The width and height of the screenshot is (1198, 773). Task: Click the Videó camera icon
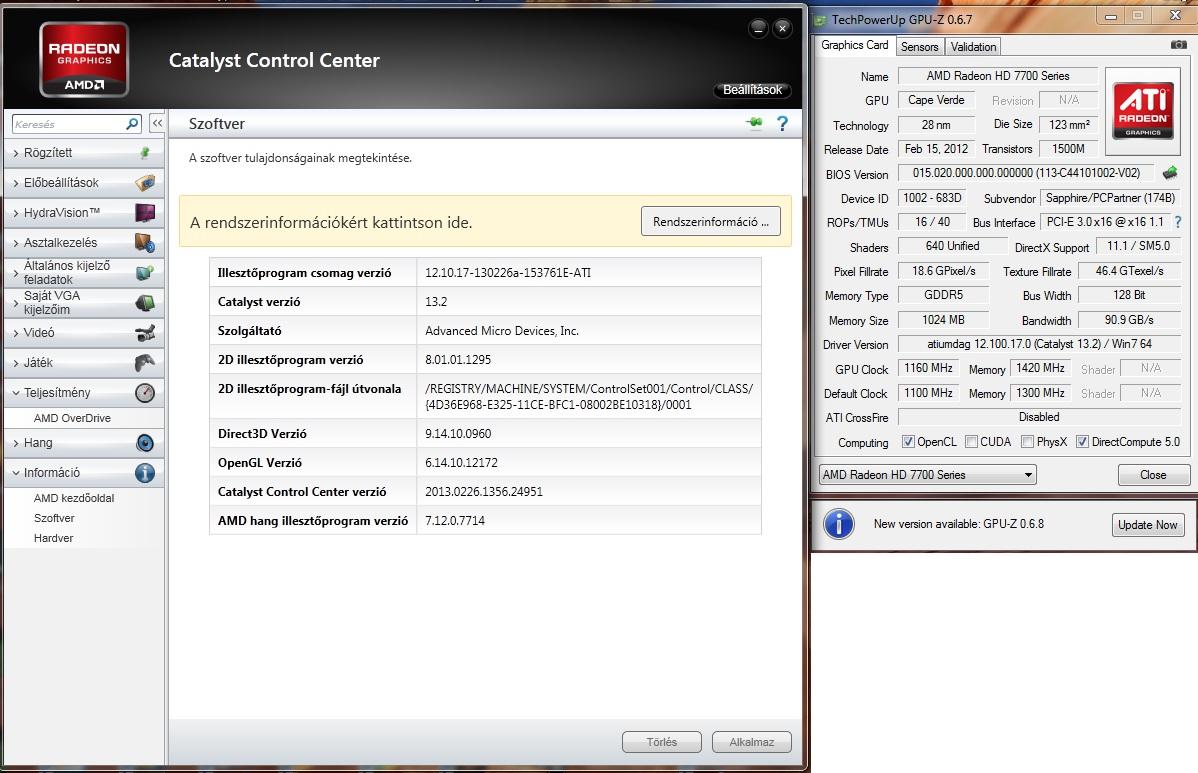(x=144, y=333)
